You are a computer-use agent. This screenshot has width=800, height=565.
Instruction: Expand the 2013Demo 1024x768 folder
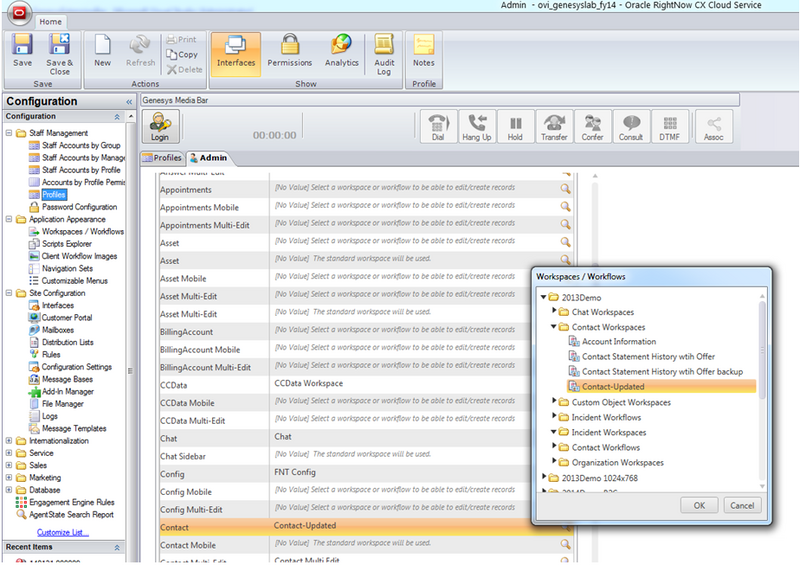[x=544, y=476]
